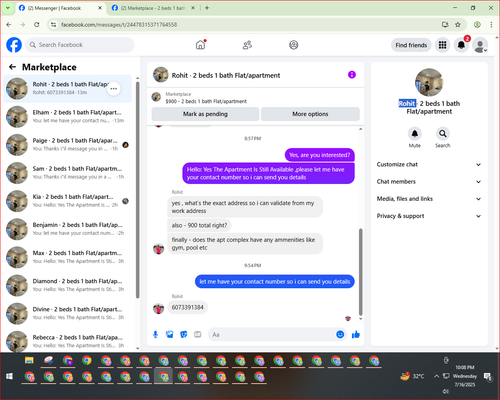Bookmark this page with star icon

tap(458, 24)
